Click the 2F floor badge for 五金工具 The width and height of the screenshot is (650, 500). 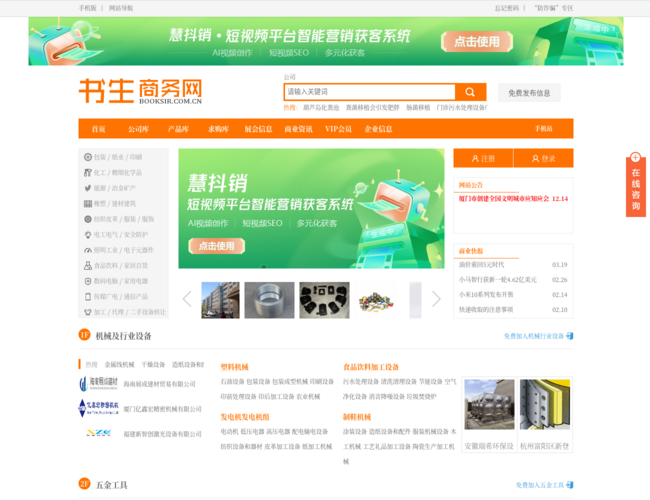tap(85, 484)
